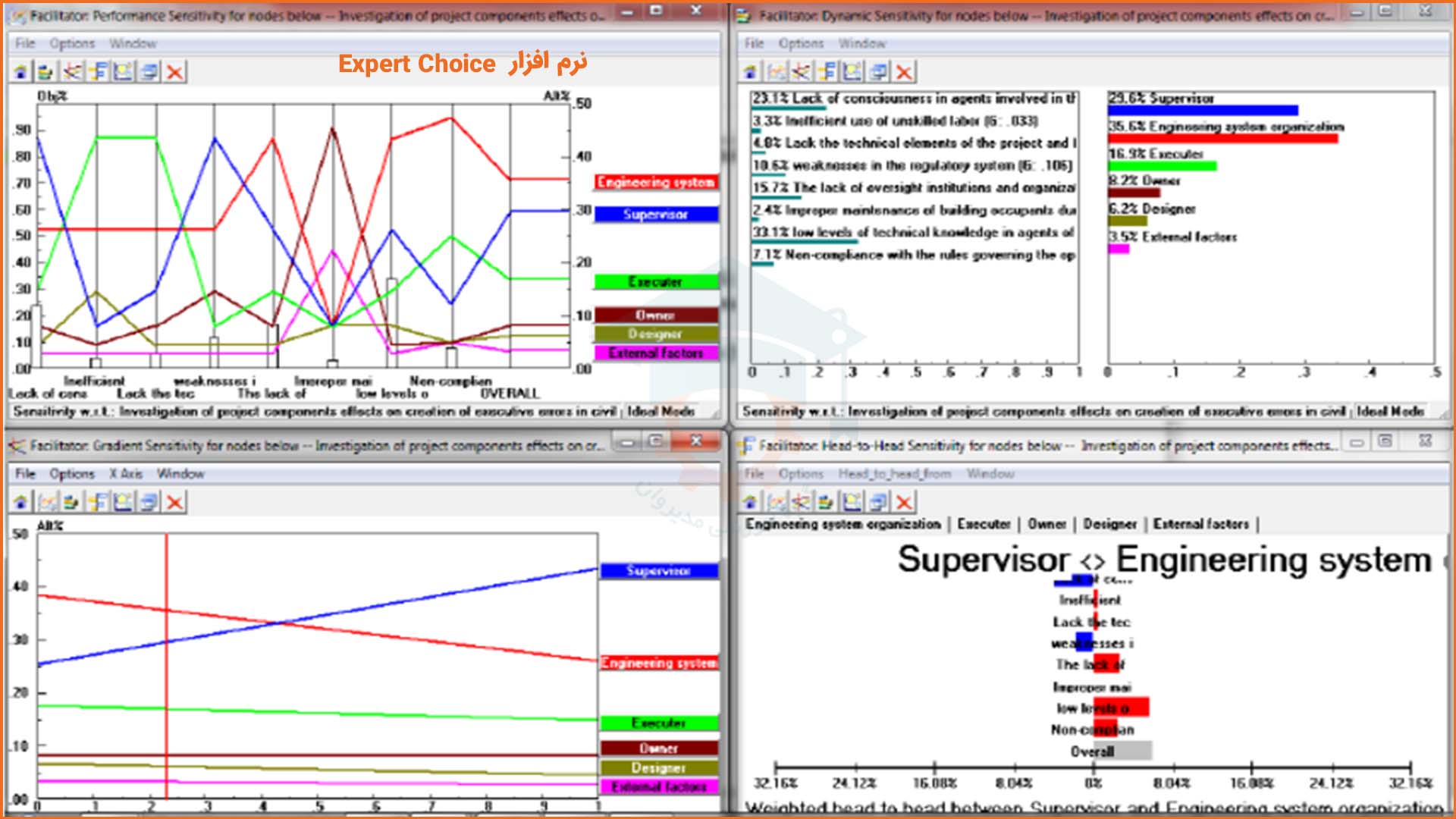Open Dynamic sensitivity icon in Performance toolbar
The image size is (1456, 819).
tap(46, 72)
